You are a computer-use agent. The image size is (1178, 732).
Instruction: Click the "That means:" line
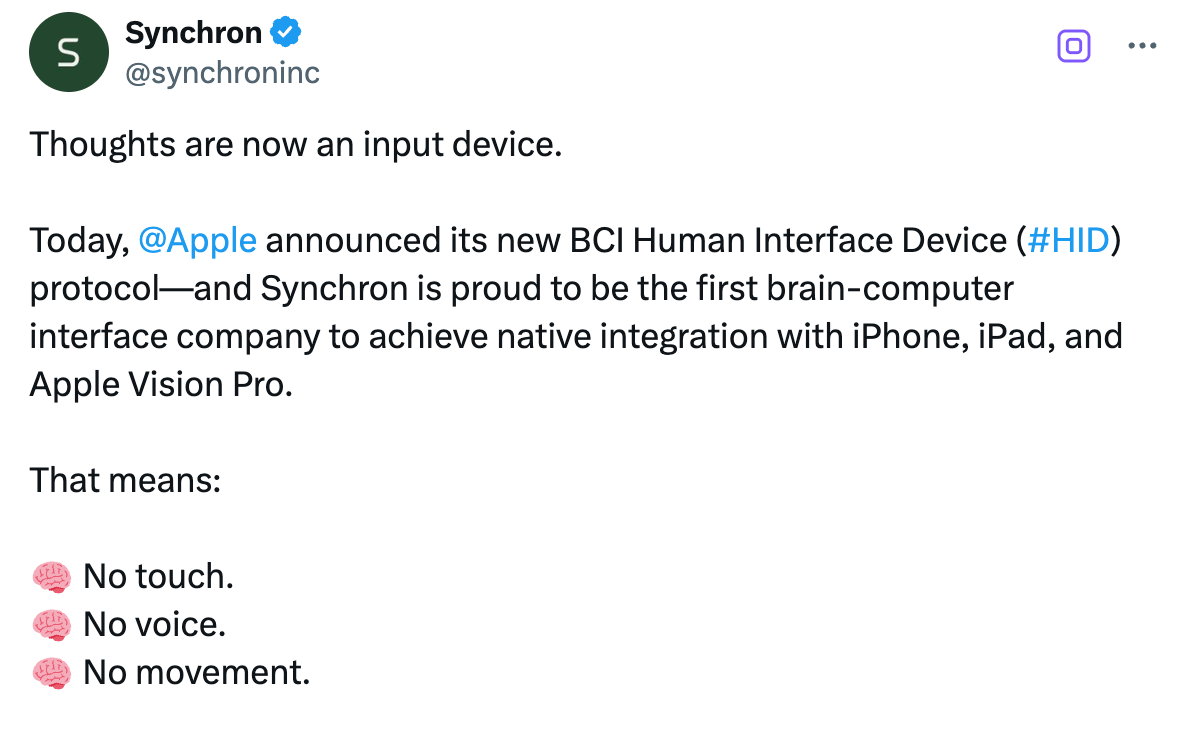point(125,481)
